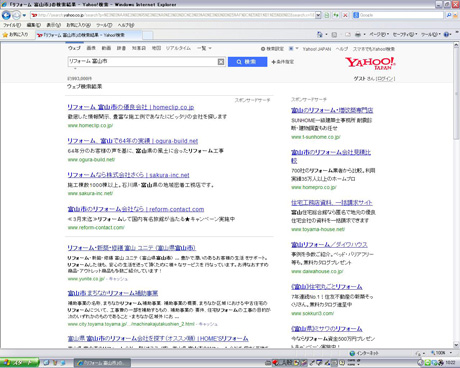Open the 表示 menu
This screenshot has height=368, width=460.
tap(53, 25)
